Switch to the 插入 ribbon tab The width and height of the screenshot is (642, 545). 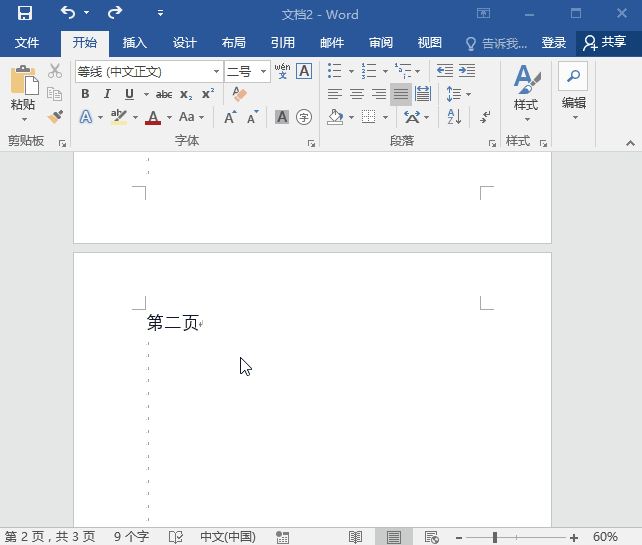point(134,43)
